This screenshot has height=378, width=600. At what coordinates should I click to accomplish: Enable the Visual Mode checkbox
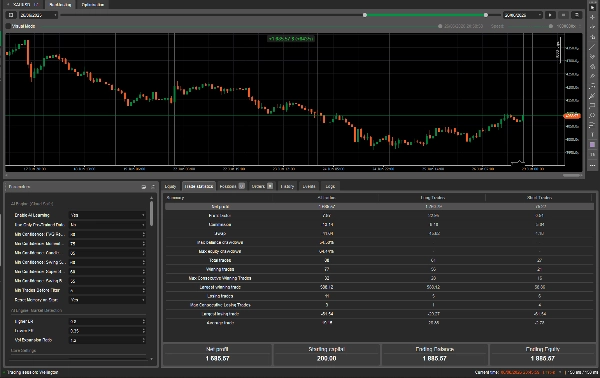(x=8, y=26)
